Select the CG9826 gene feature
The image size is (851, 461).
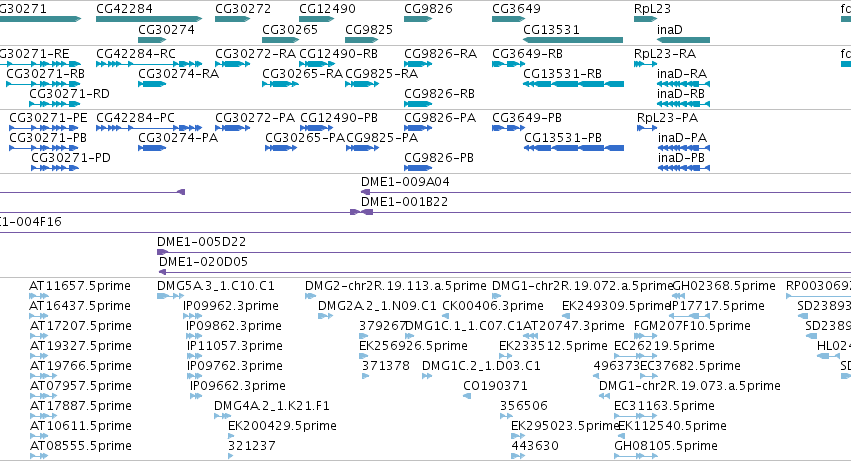click(x=418, y=19)
